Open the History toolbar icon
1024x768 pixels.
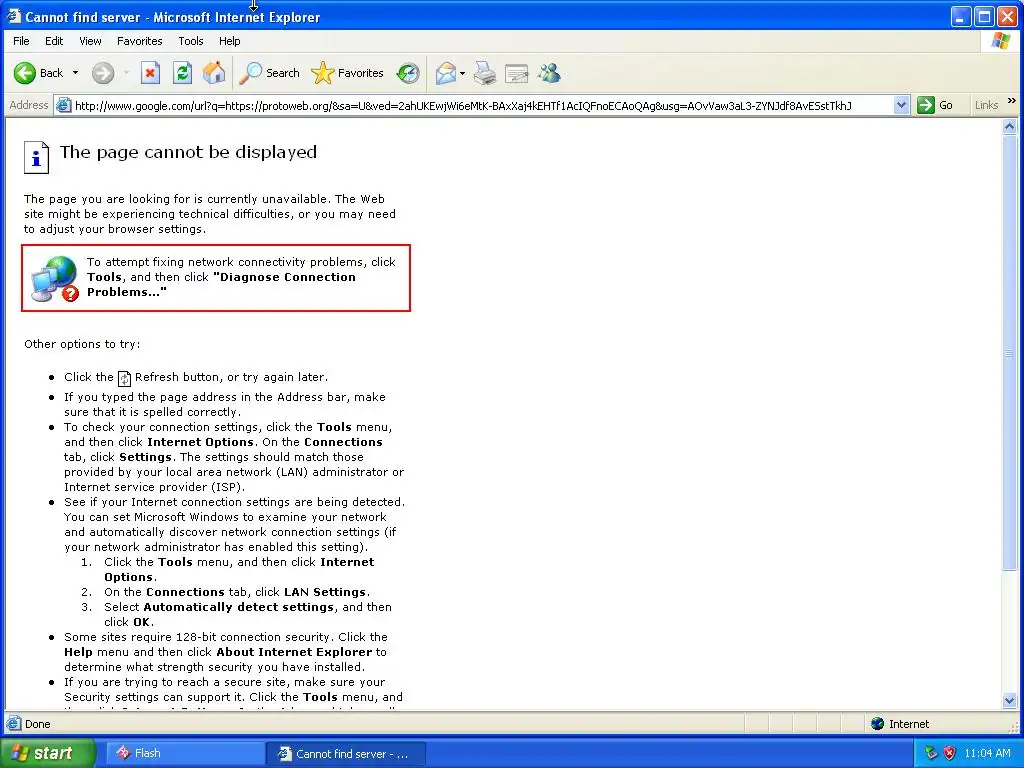coord(408,73)
